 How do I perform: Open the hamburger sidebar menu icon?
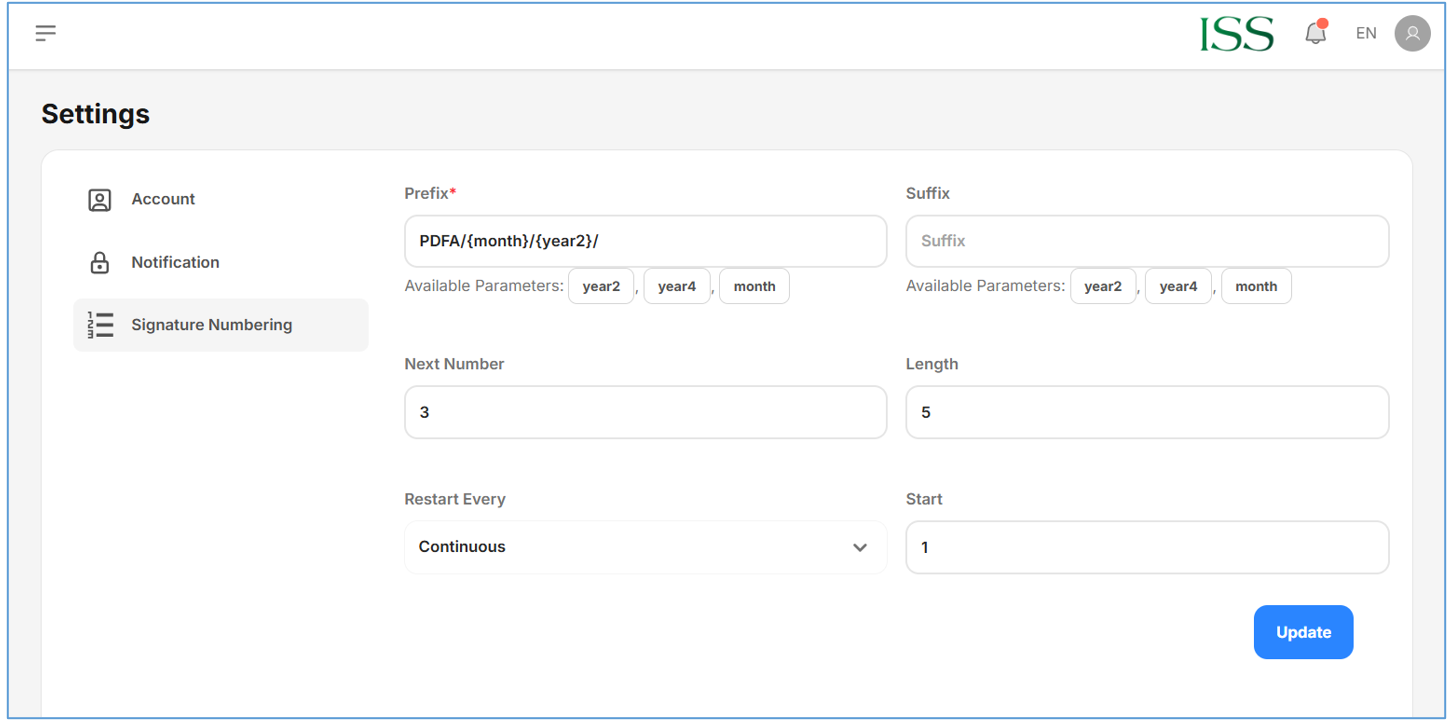pos(46,33)
